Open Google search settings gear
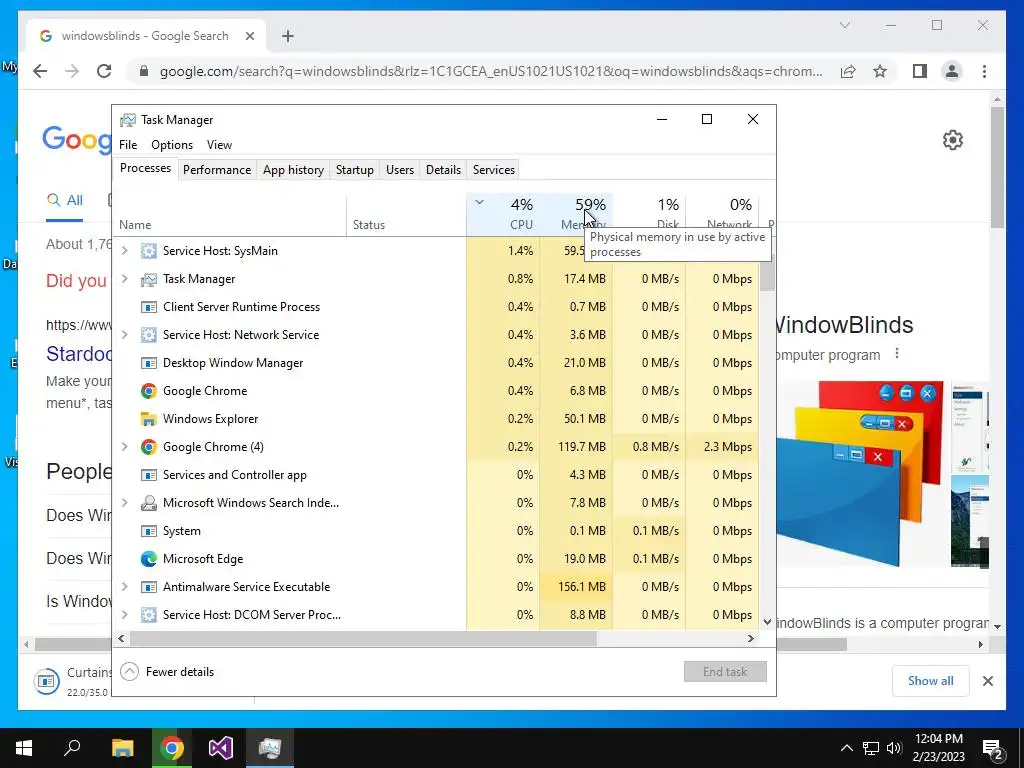The height and width of the screenshot is (768, 1024). [x=953, y=140]
